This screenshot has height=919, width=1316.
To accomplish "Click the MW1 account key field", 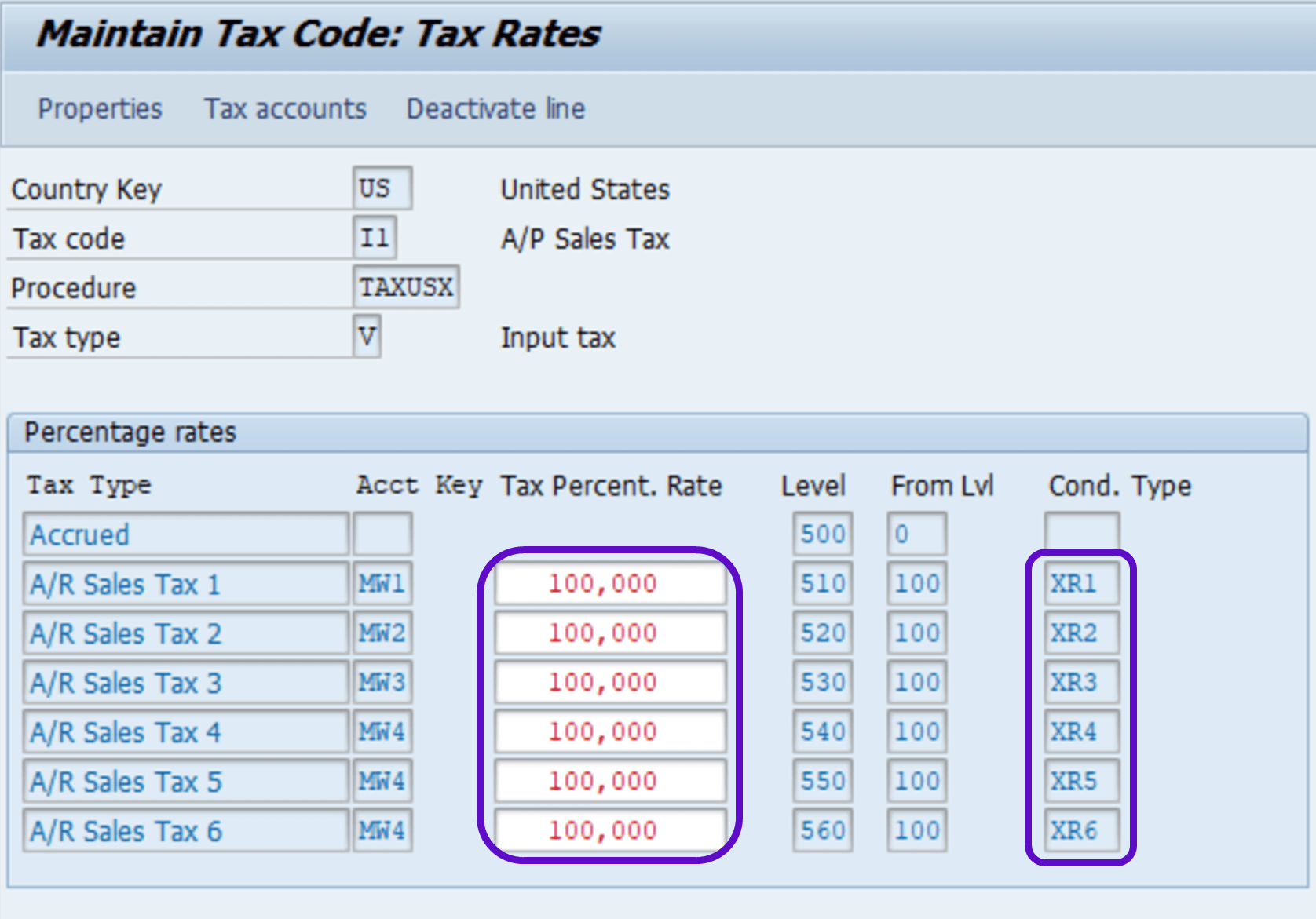I will [x=382, y=583].
